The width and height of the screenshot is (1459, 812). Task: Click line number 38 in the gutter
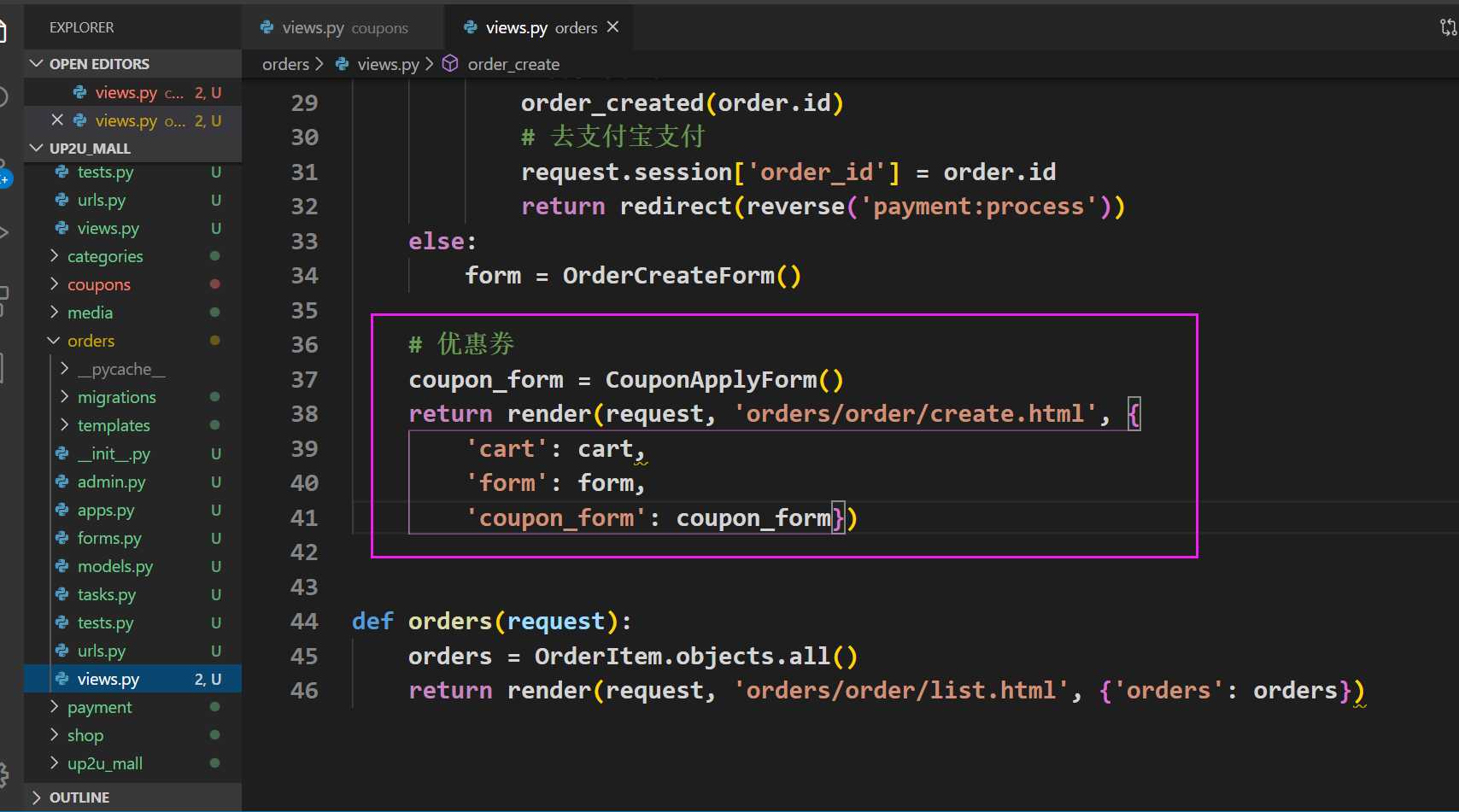pos(304,414)
